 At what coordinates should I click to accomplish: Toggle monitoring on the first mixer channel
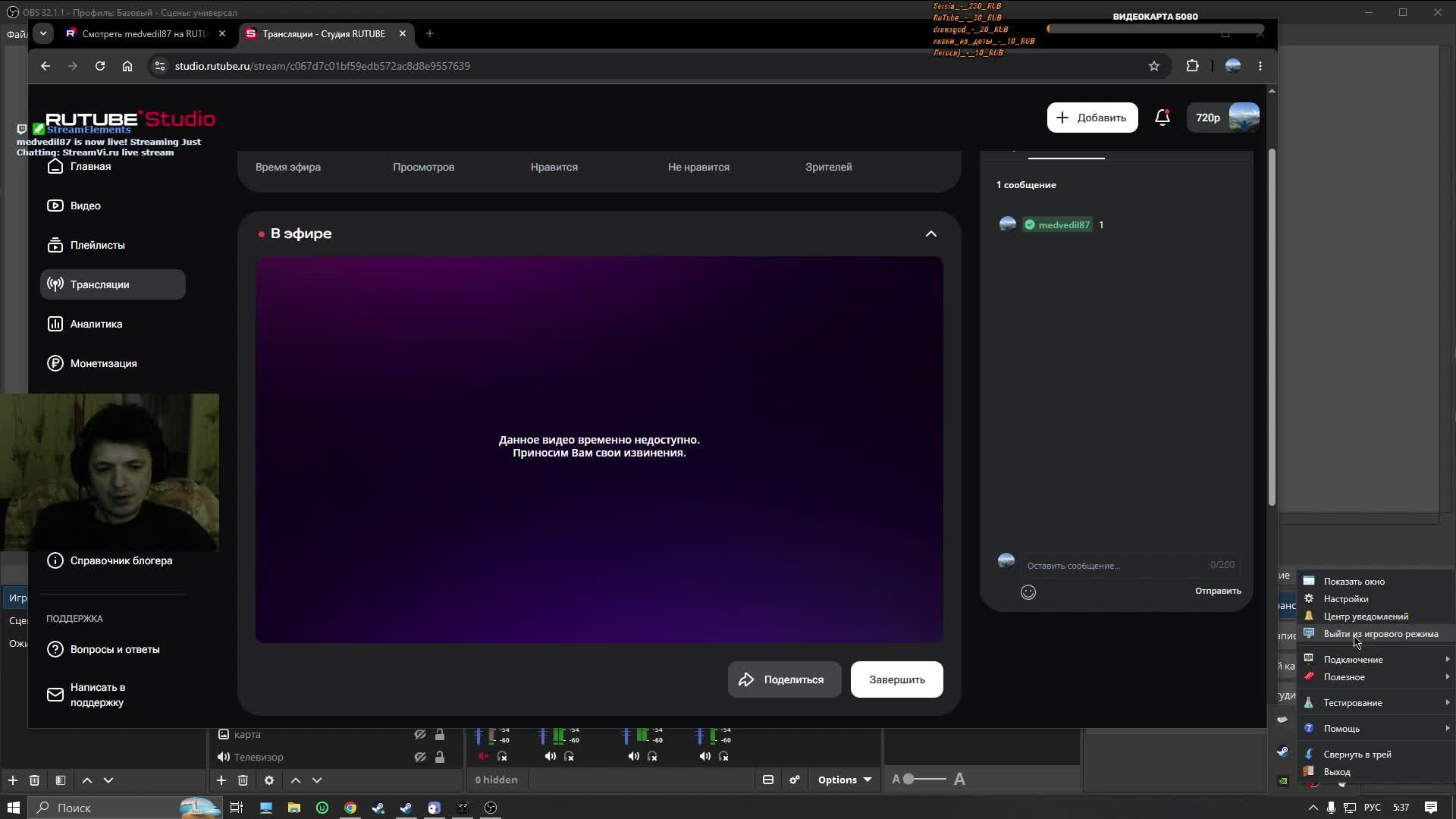(x=502, y=757)
